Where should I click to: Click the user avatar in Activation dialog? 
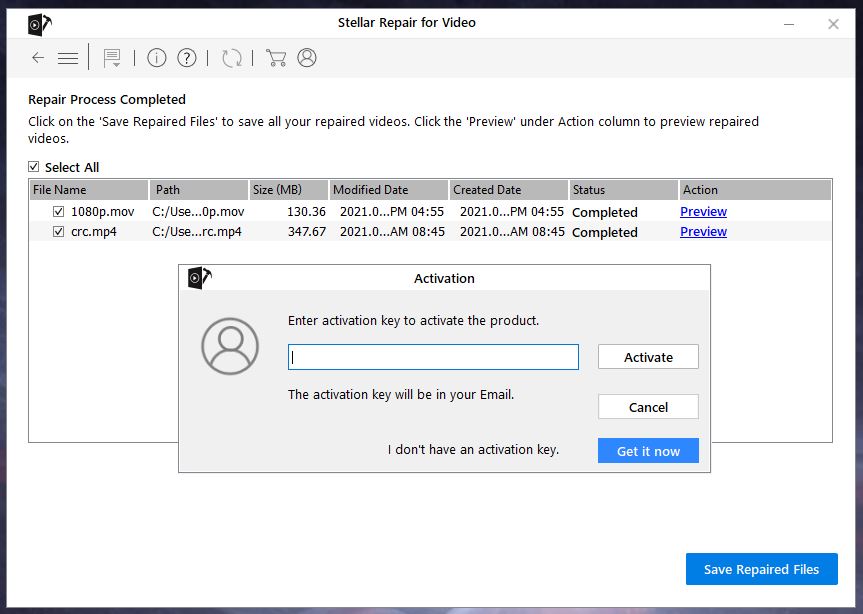pyautogui.click(x=230, y=346)
